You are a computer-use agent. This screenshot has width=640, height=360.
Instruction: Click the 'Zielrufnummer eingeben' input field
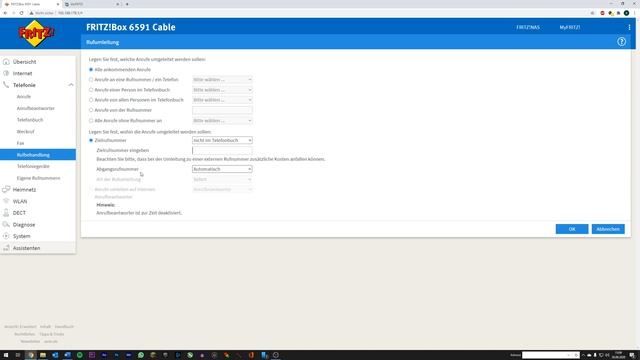point(222,150)
